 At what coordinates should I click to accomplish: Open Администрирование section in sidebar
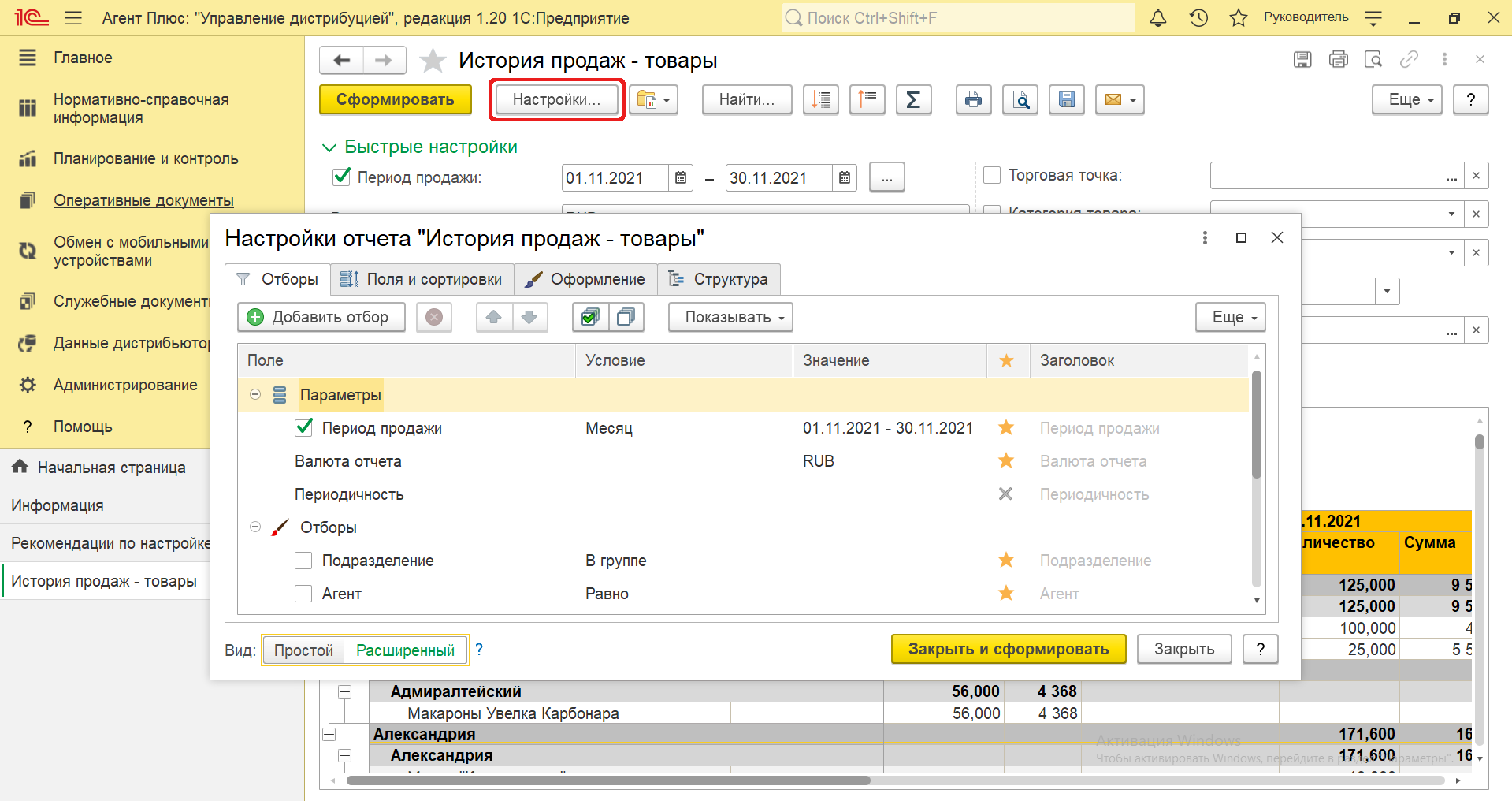click(x=125, y=385)
